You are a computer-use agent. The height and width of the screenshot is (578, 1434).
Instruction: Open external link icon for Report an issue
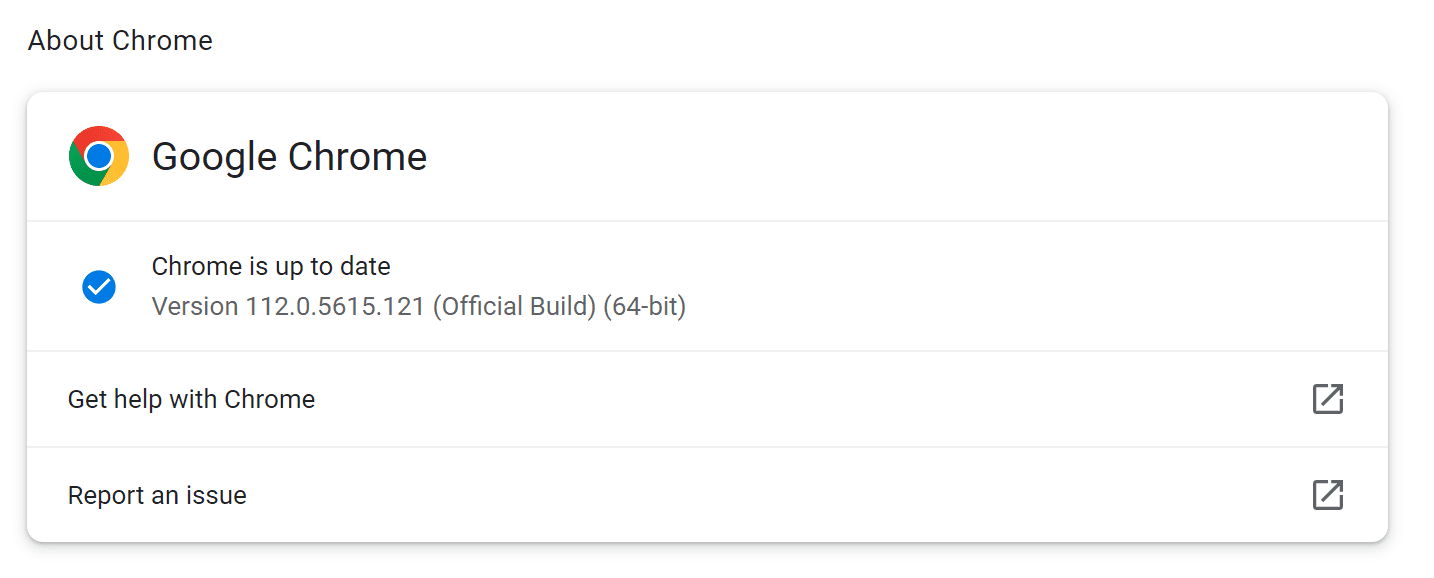1327,495
